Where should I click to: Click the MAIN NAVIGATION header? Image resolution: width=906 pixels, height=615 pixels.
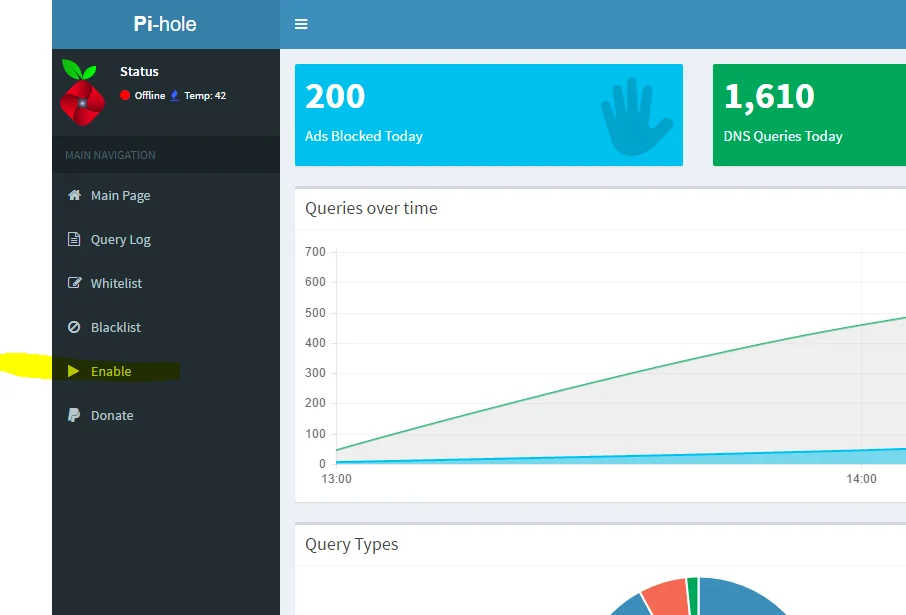point(110,155)
